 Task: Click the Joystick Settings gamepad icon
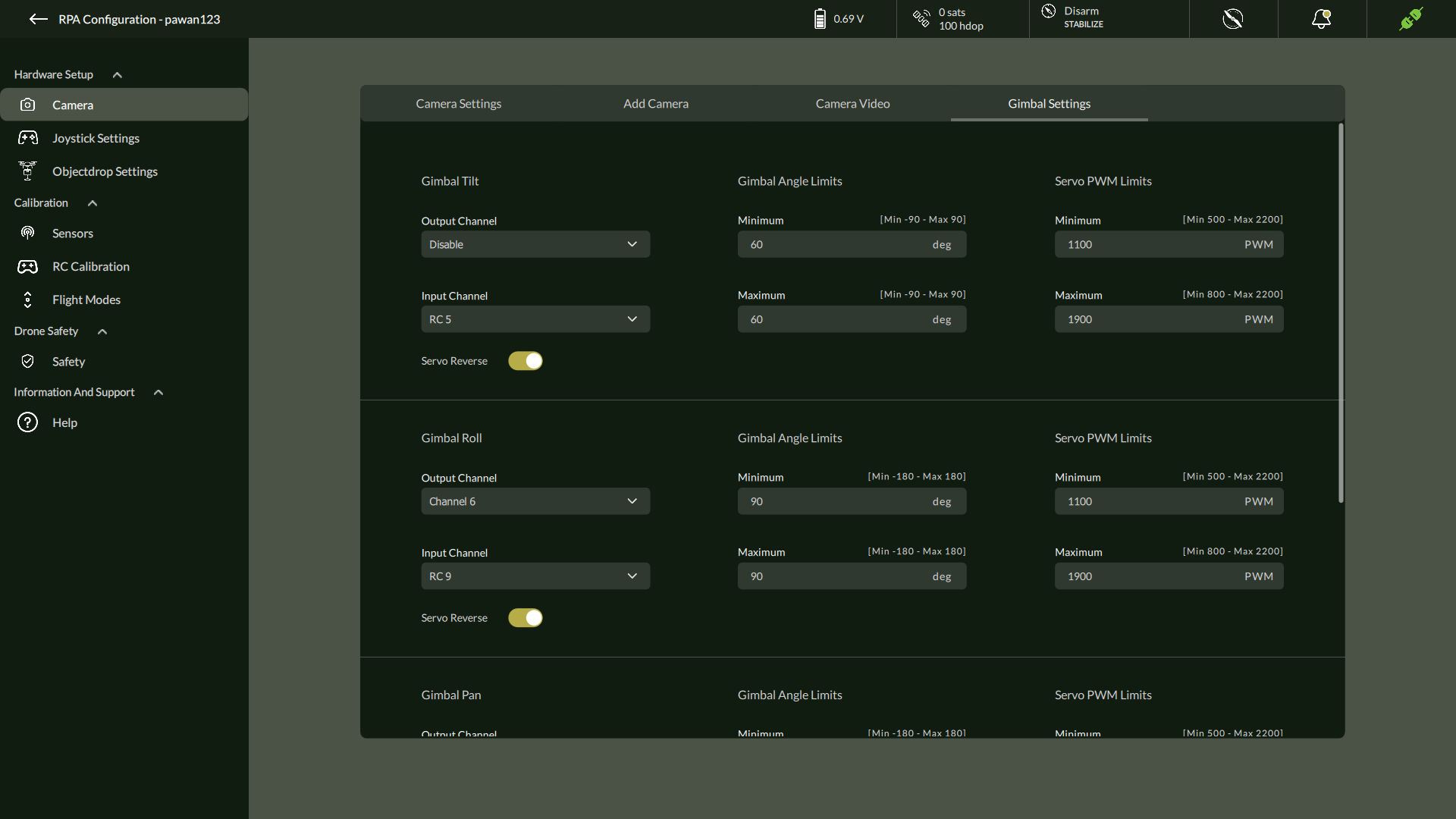tap(28, 138)
